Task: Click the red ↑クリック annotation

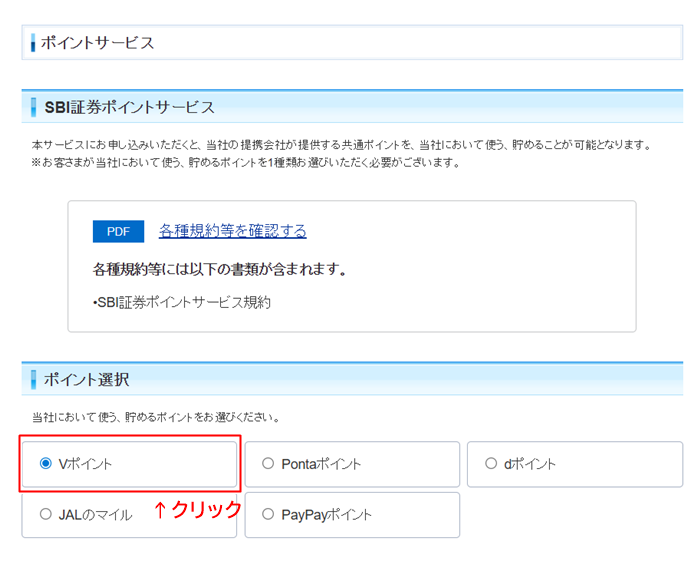Action: coord(197,509)
